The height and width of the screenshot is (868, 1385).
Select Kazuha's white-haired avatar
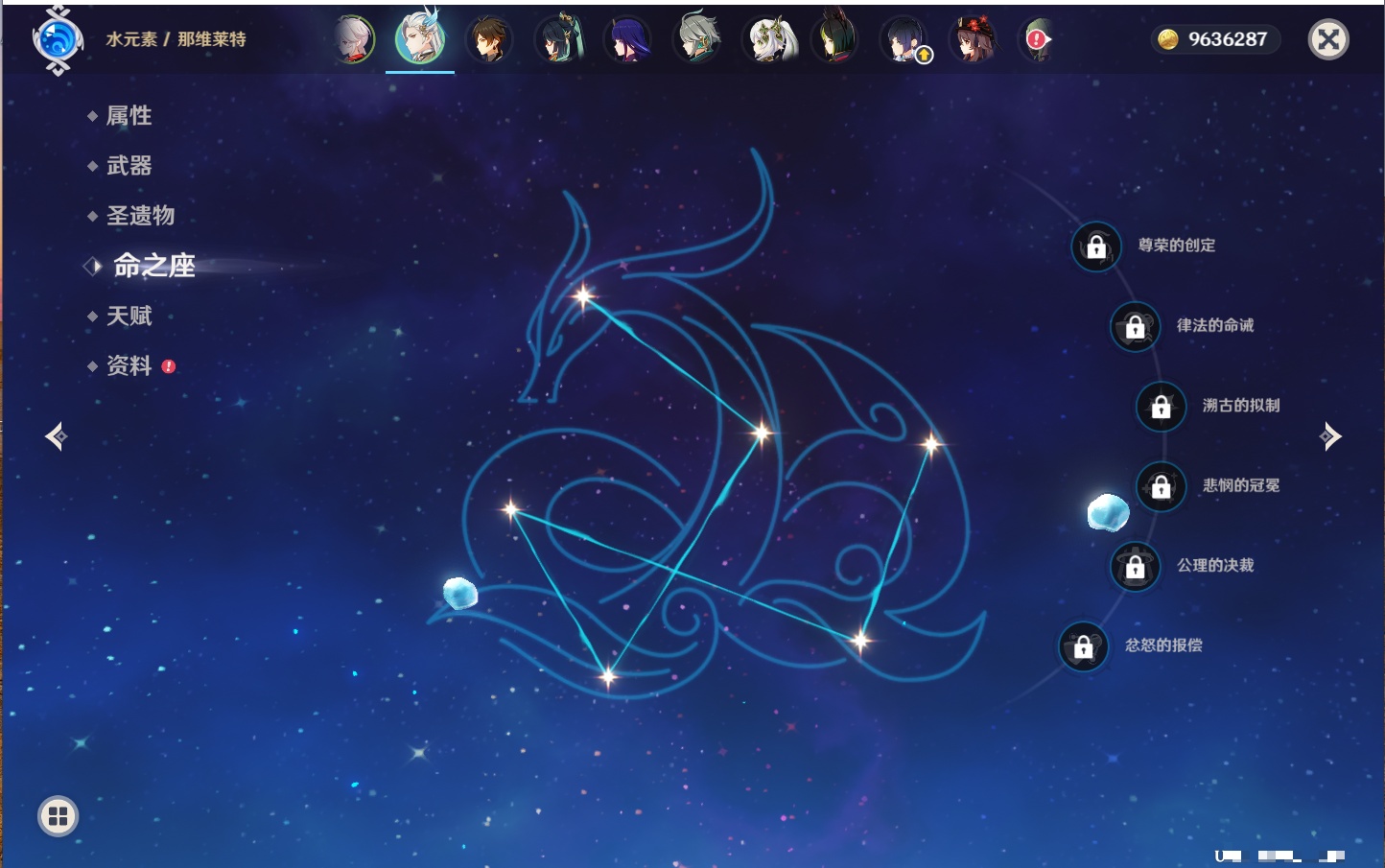354,40
